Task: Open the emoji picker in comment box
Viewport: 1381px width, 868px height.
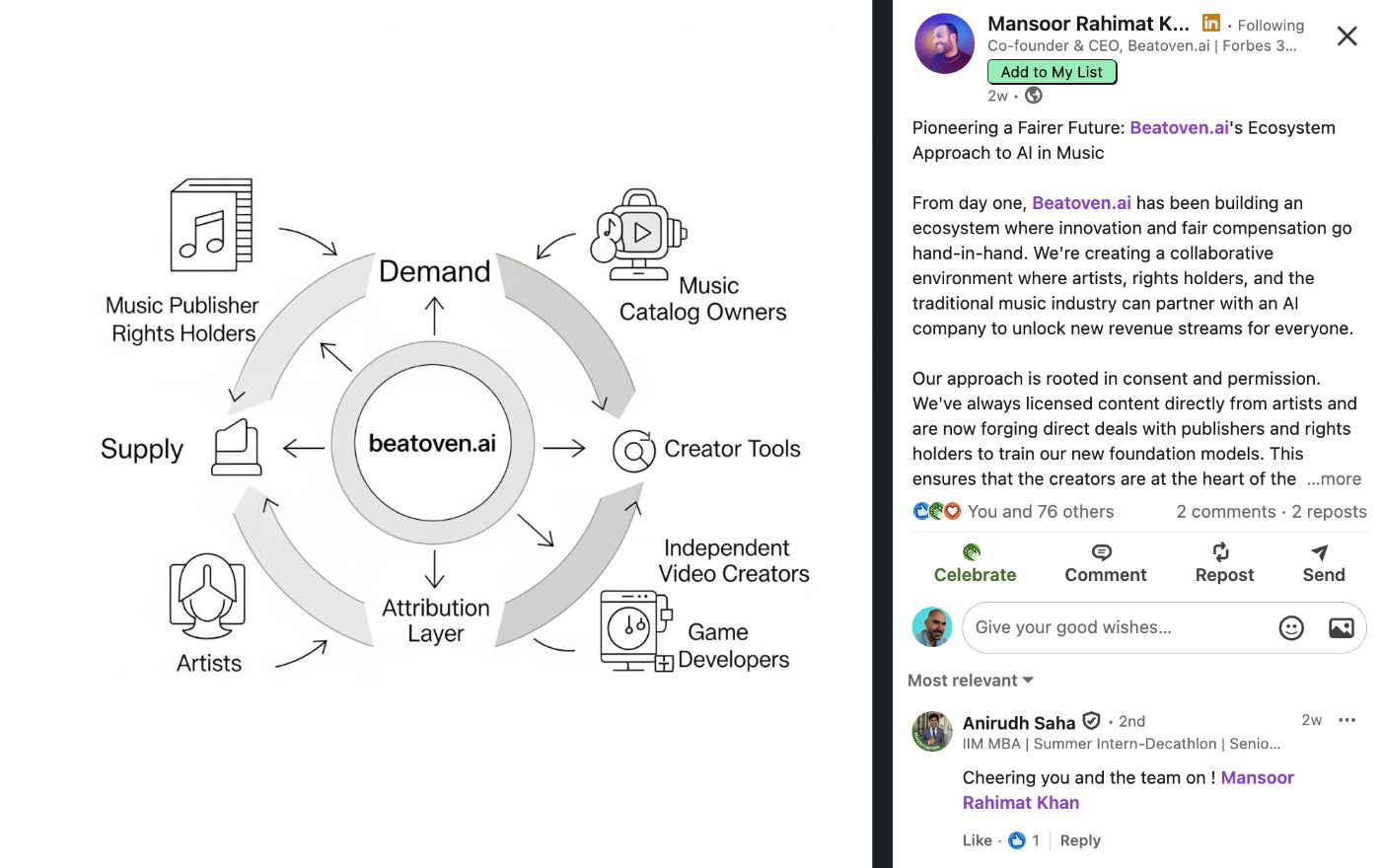Action: tap(1291, 627)
